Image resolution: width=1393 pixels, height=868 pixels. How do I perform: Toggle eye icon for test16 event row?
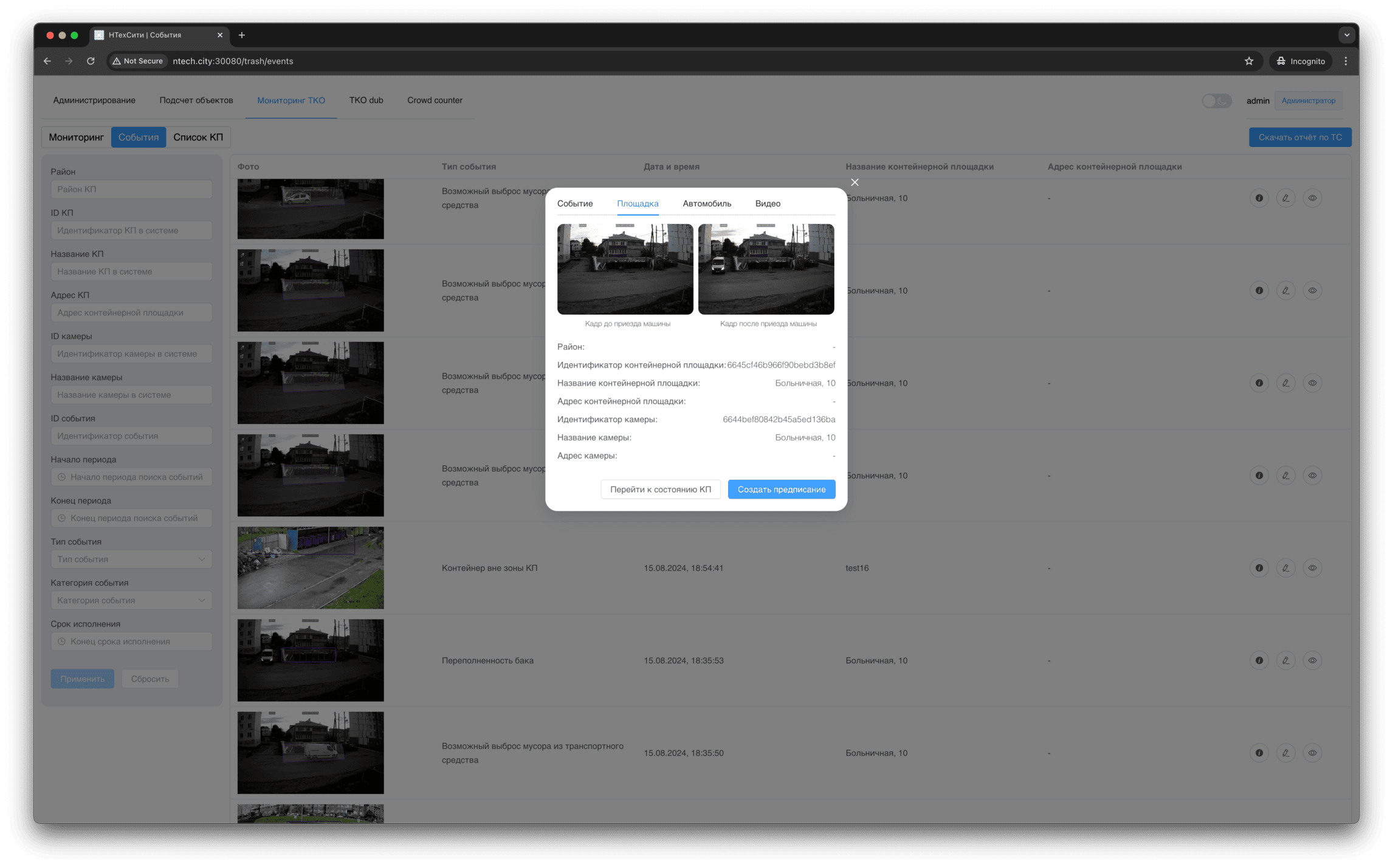click(x=1312, y=568)
